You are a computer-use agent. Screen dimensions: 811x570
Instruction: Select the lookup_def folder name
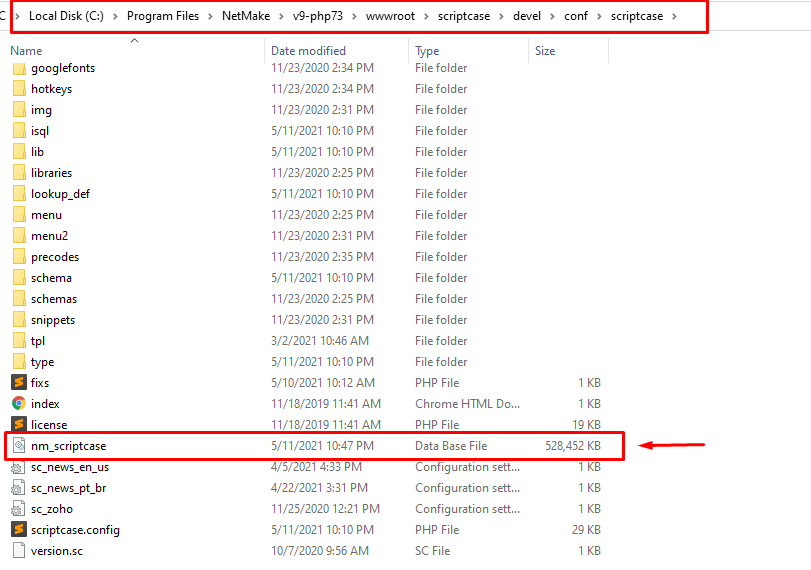[x=60, y=194]
